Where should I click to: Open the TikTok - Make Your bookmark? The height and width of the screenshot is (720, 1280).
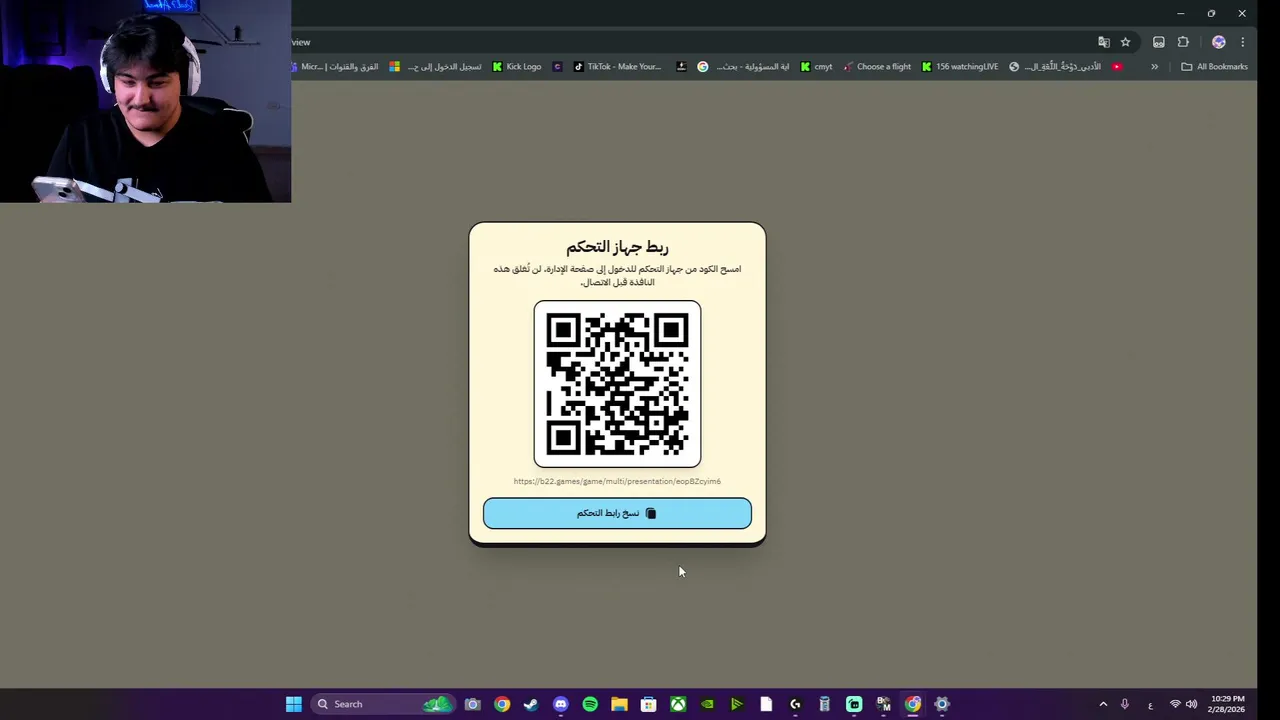(617, 67)
